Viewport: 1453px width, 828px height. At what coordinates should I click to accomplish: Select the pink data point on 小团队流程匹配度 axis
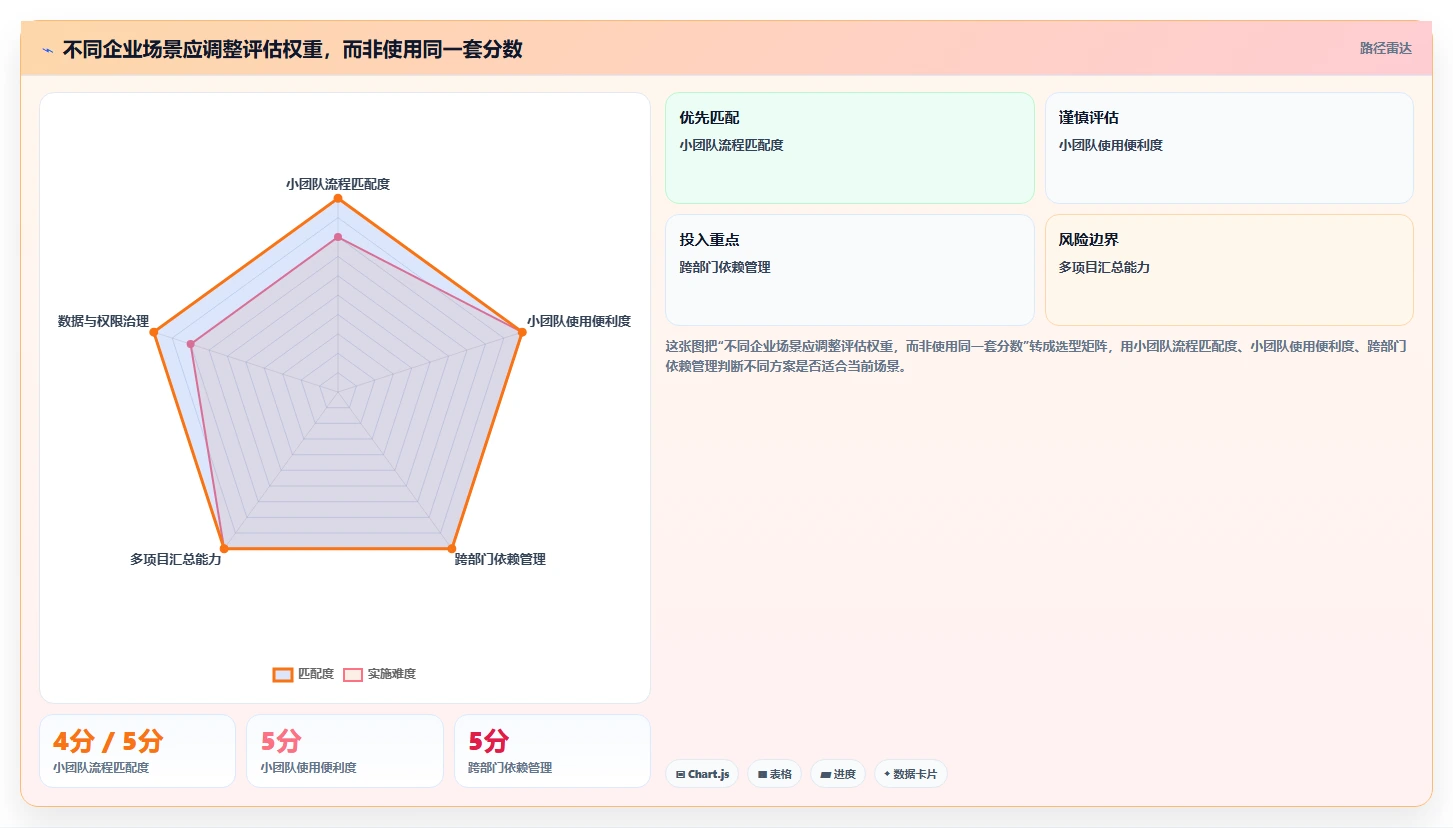pyautogui.click(x=338, y=237)
